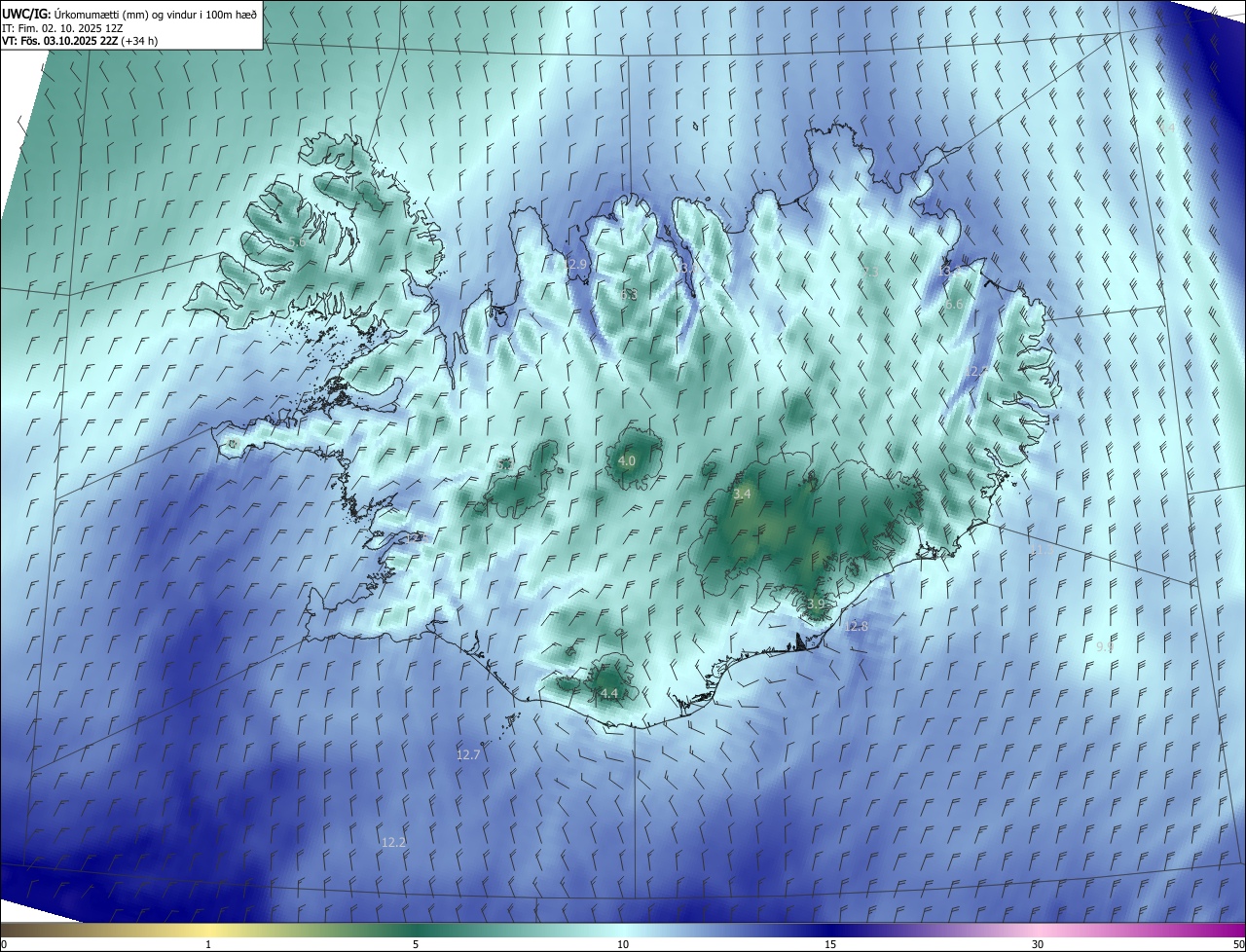Click the color scale tick labelled 50

click(x=1238, y=944)
